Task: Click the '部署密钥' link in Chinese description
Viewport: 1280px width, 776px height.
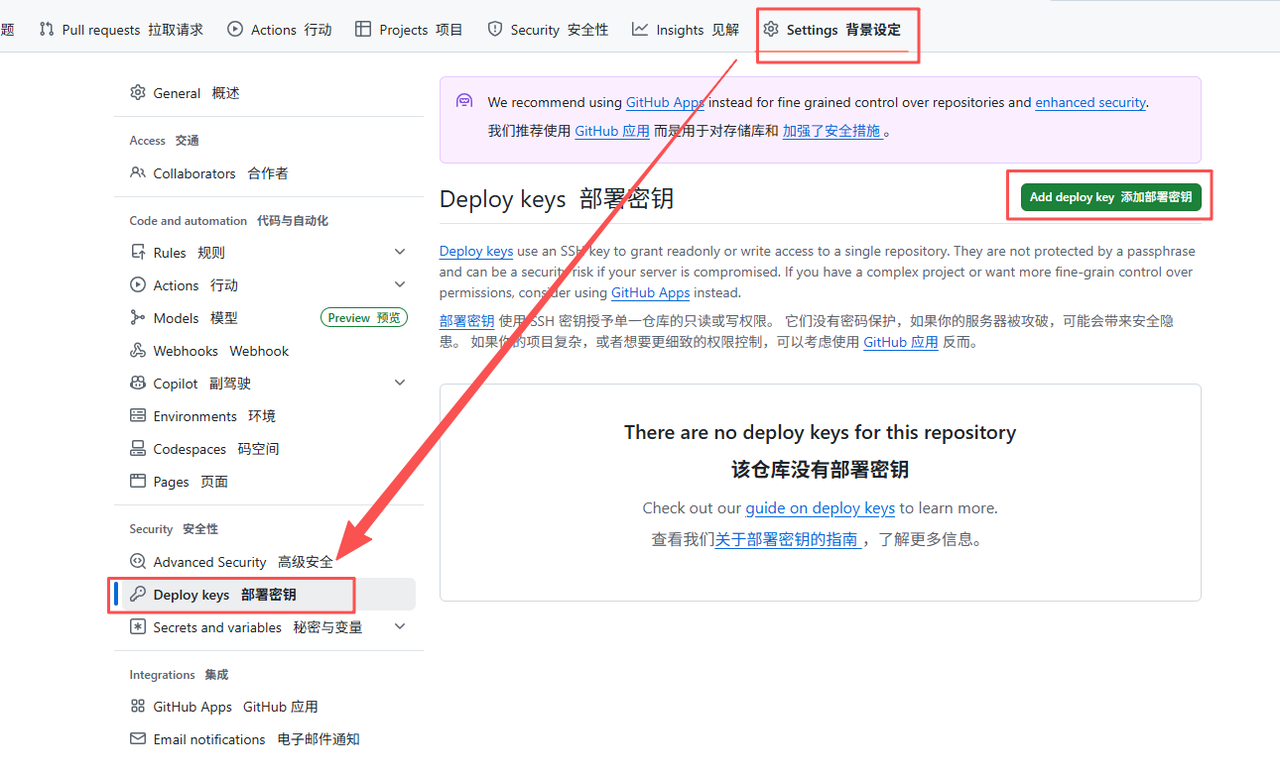Action: point(467,321)
